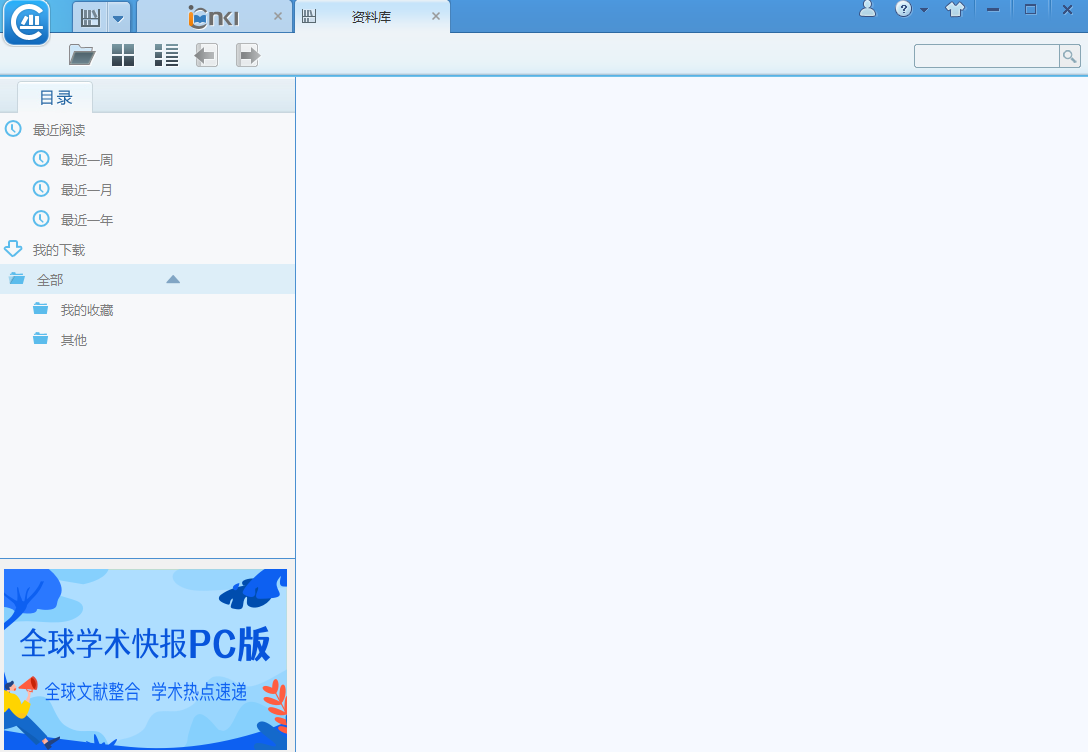Expand the help menu dropdown arrow
Viewport: 1088px width, 752px height.
[x=924, y=10]
